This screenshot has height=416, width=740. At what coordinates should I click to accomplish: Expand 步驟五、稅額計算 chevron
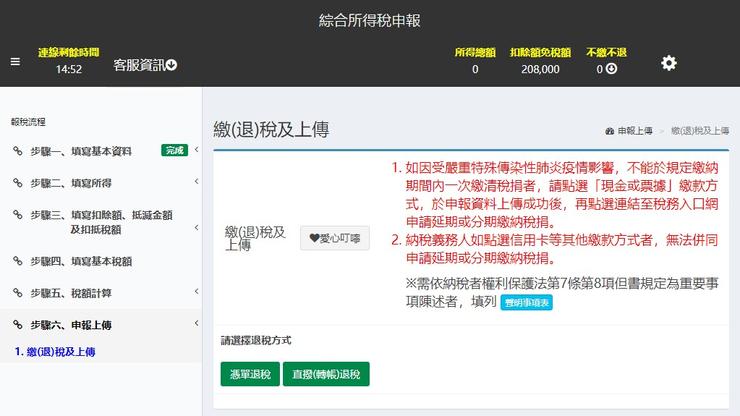click(x=196, y=293)
